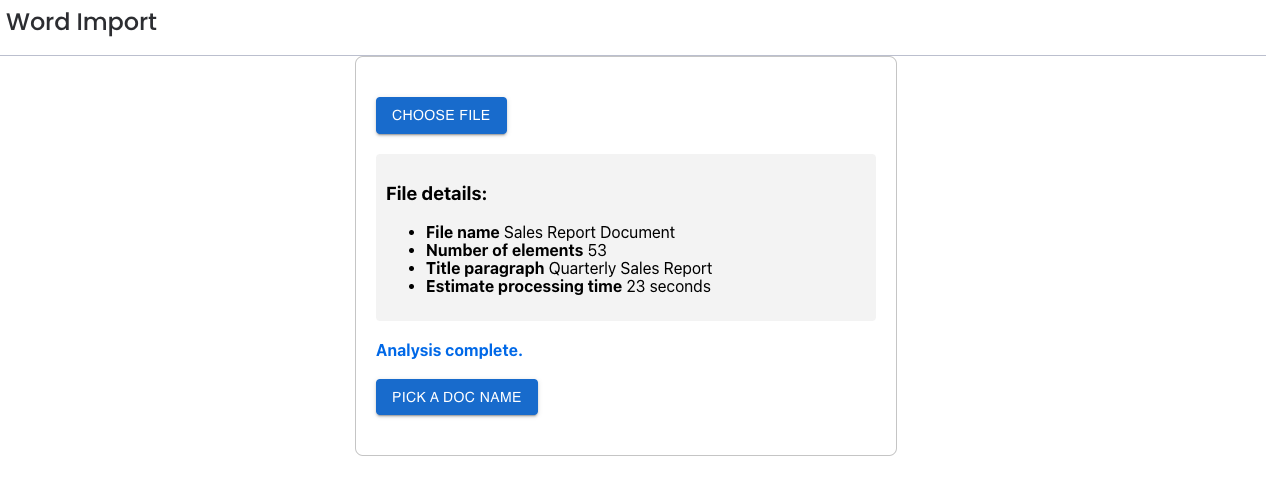The height and width of the screenshot is (489, 1266).
Task: Click the word 'Word' in the page header
Action: point(38,22)
